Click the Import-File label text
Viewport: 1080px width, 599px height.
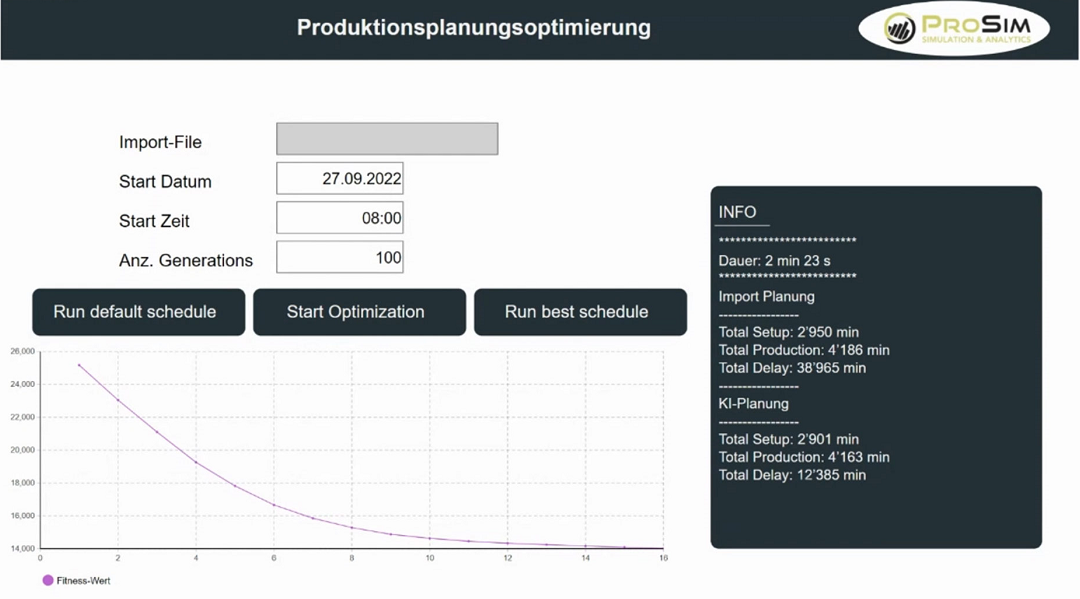point(160,143)
